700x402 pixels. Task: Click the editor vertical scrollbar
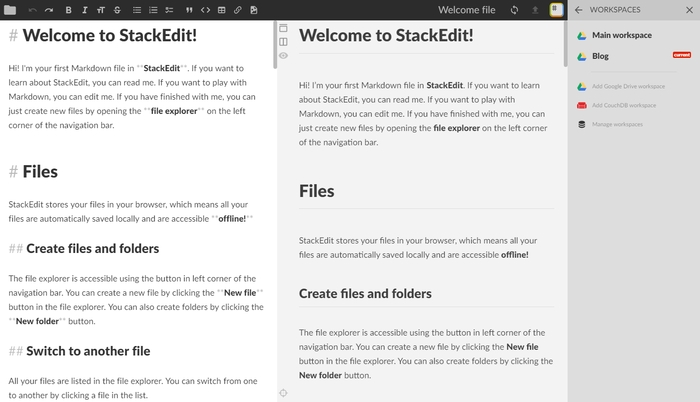(x=275, y=45)
